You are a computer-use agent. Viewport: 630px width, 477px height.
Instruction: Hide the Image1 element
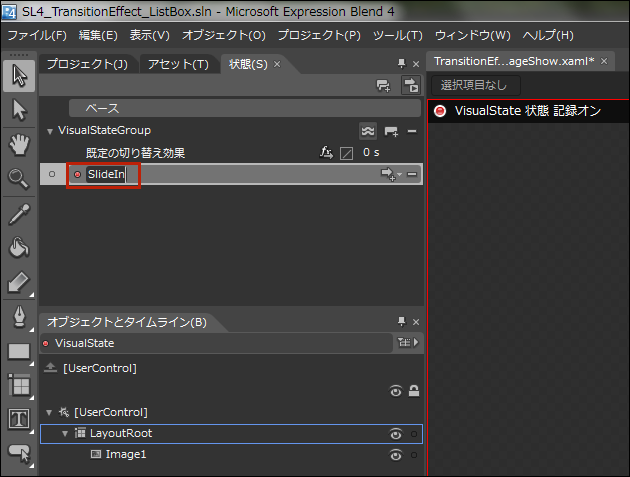click(396, 455)
